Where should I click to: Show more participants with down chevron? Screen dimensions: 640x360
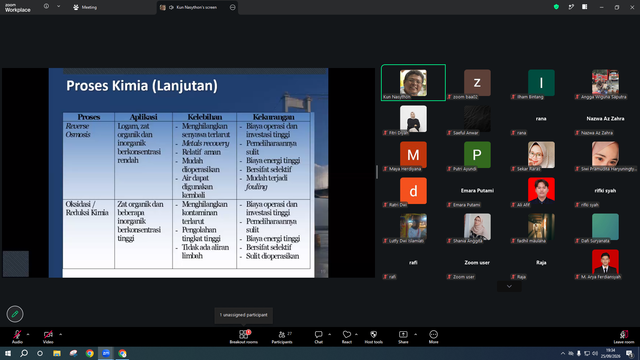509,286
